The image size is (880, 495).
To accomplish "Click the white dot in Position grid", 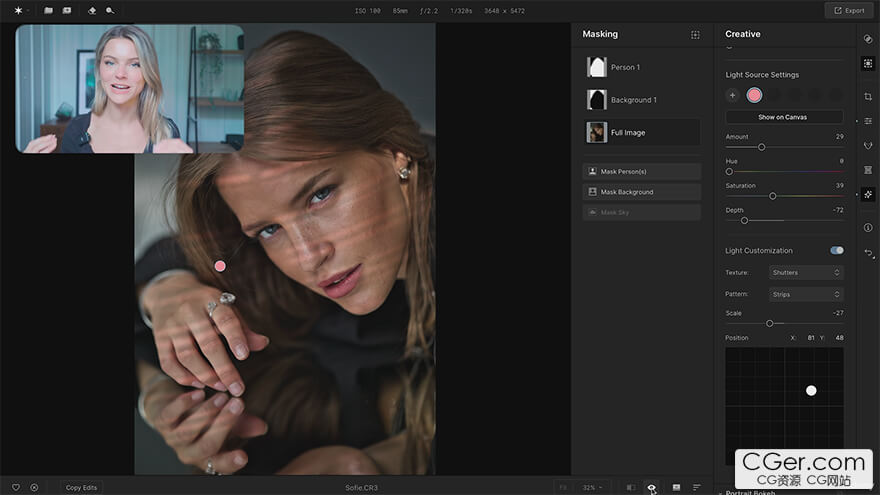I will (x=811, y=391).
